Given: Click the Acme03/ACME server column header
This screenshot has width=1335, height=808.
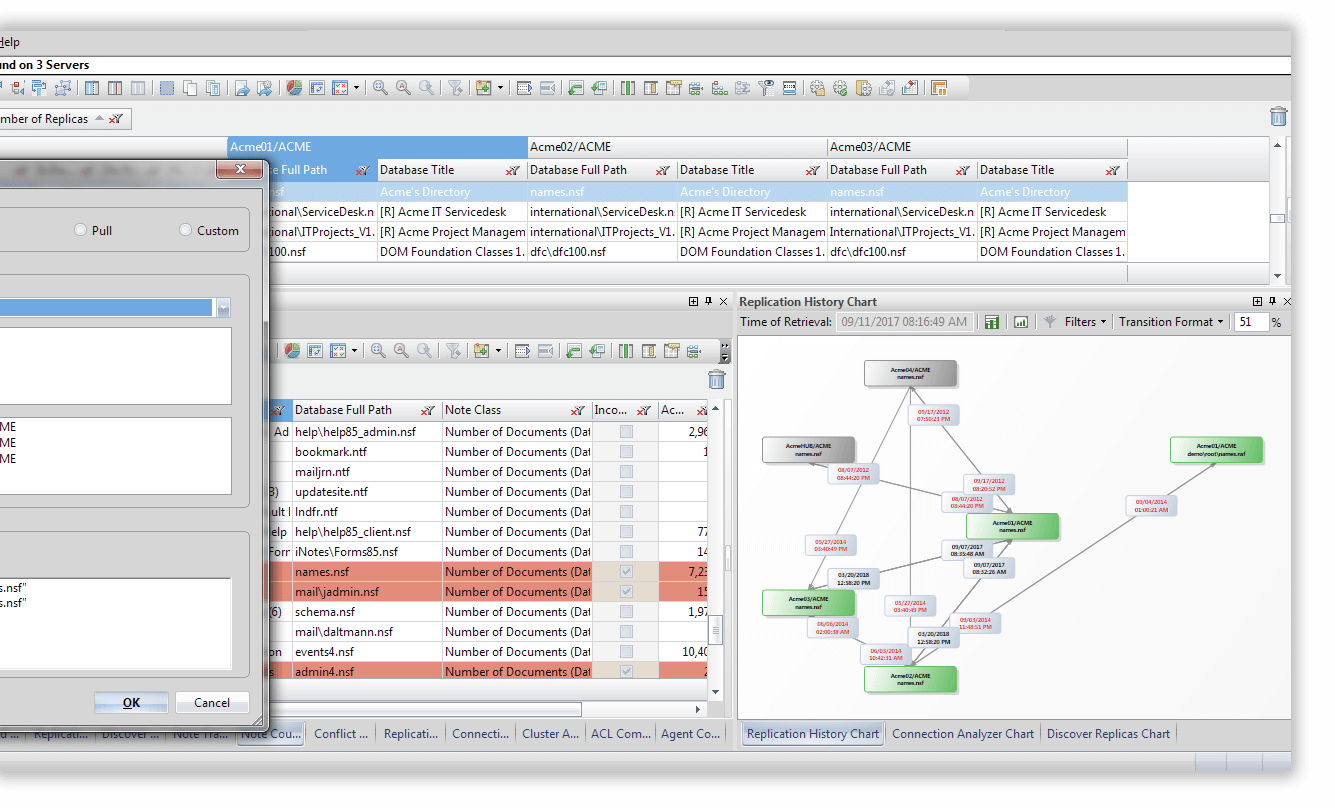Looking at the screenshot, I should tap(977, 147).
